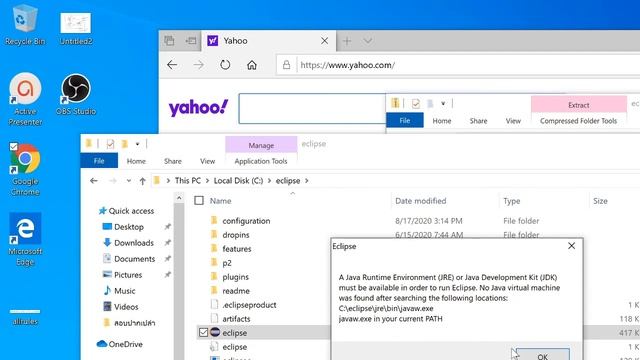This screenshot has width=640, height=360.
Task: Click the lock icon in address bar
Action: pyautogui.click(x=287, y=65)
